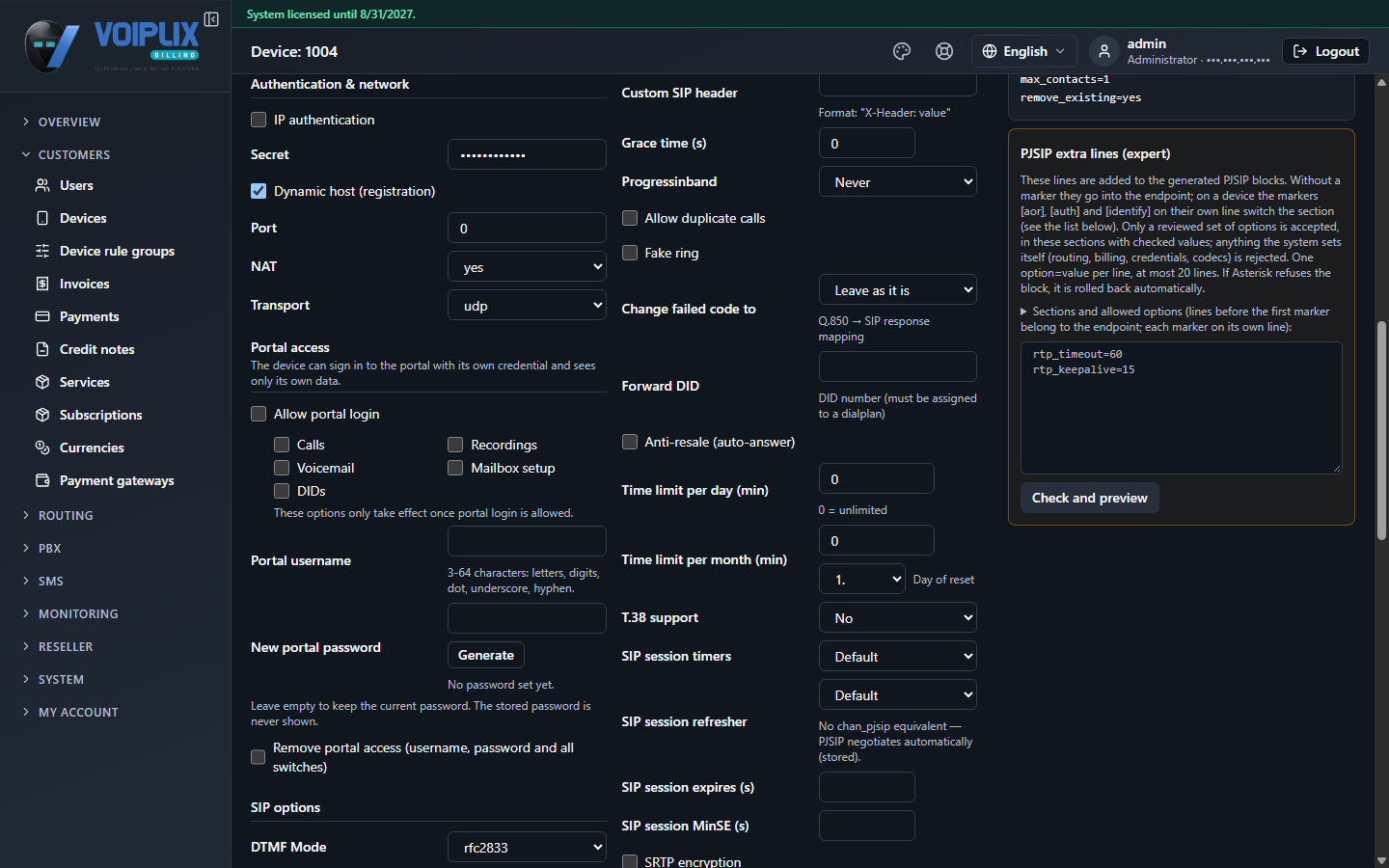
Task: Open Credit notes icon in sidebar
Action: coord(42,349)
